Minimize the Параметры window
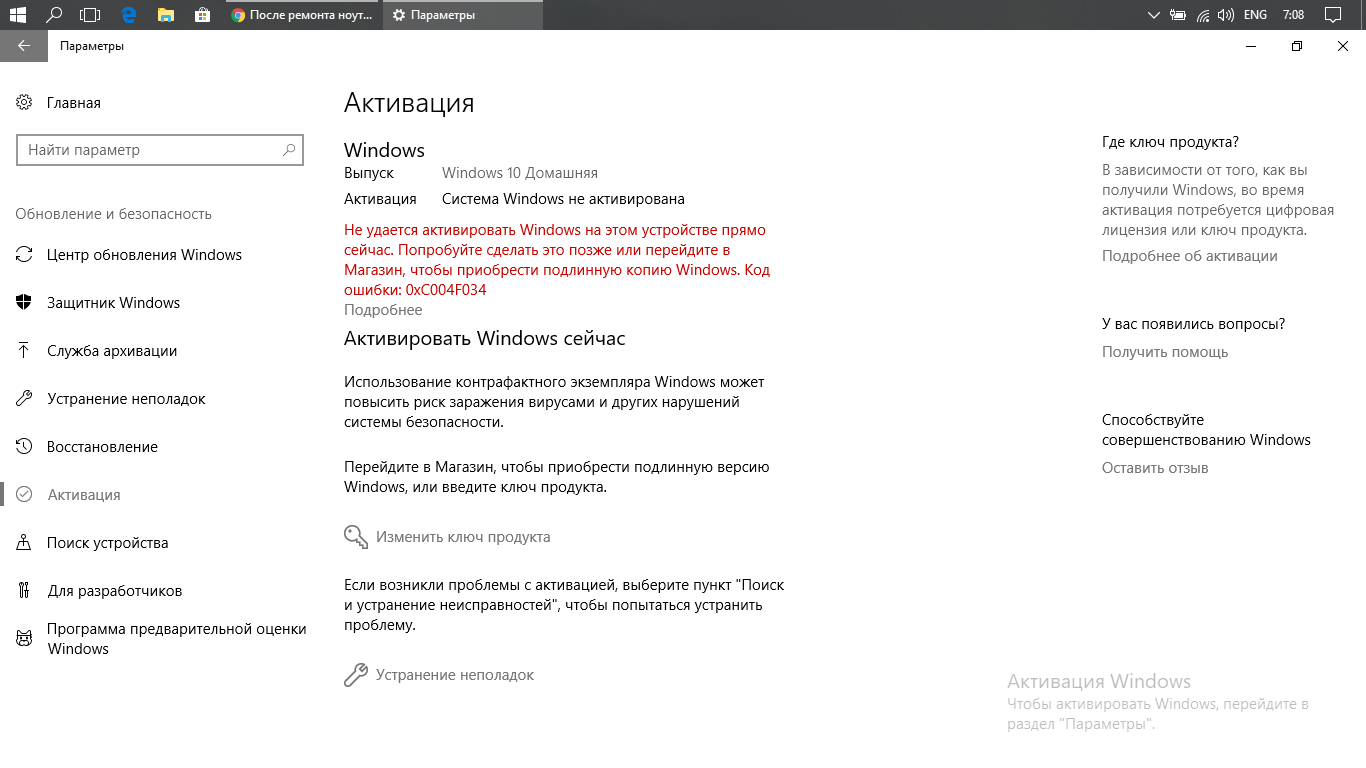The height and width of the screenshot is (768, 1366). (1251, 46)
